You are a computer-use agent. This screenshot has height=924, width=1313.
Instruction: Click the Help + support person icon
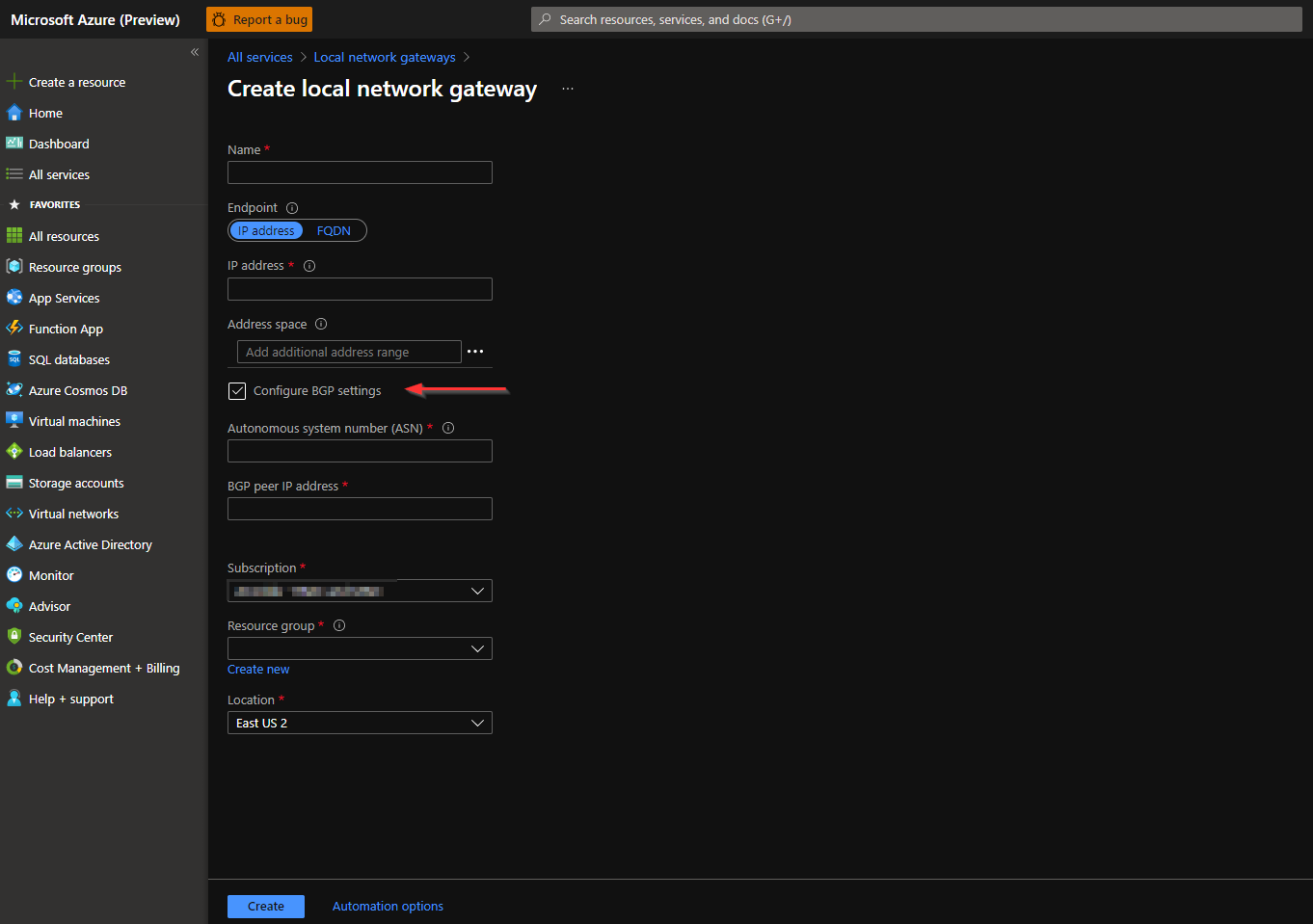point(14,699)
